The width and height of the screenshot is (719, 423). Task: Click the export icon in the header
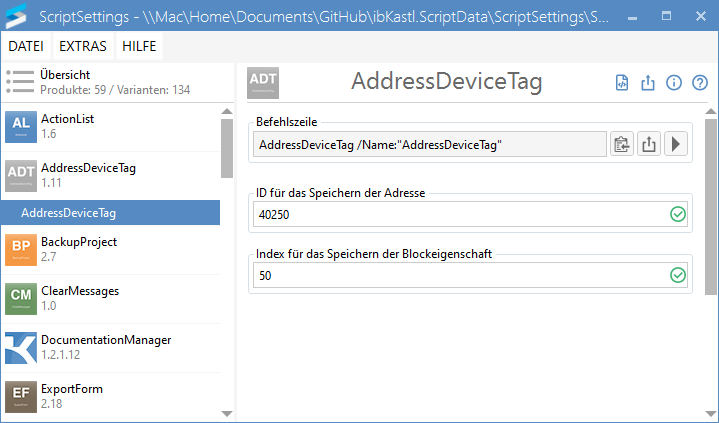[x=648, y=83]
